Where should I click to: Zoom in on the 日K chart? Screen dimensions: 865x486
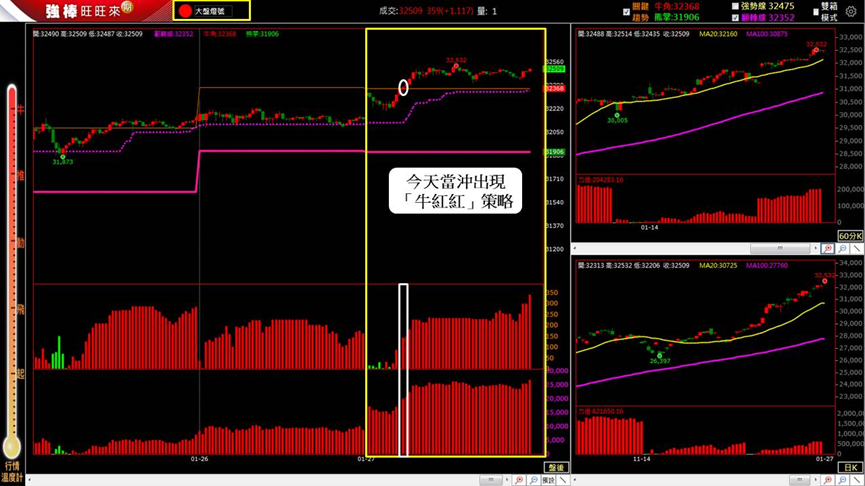point(827,480)
